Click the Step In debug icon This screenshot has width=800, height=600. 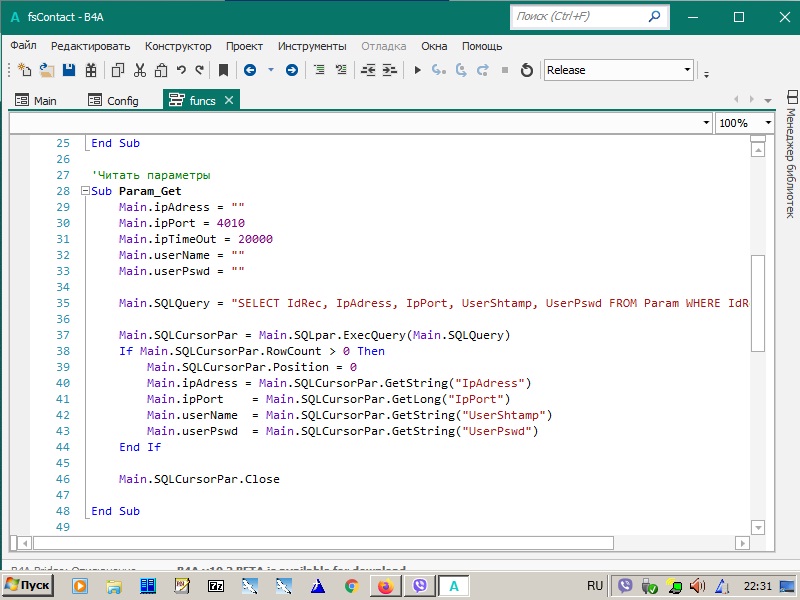[439, 70]
